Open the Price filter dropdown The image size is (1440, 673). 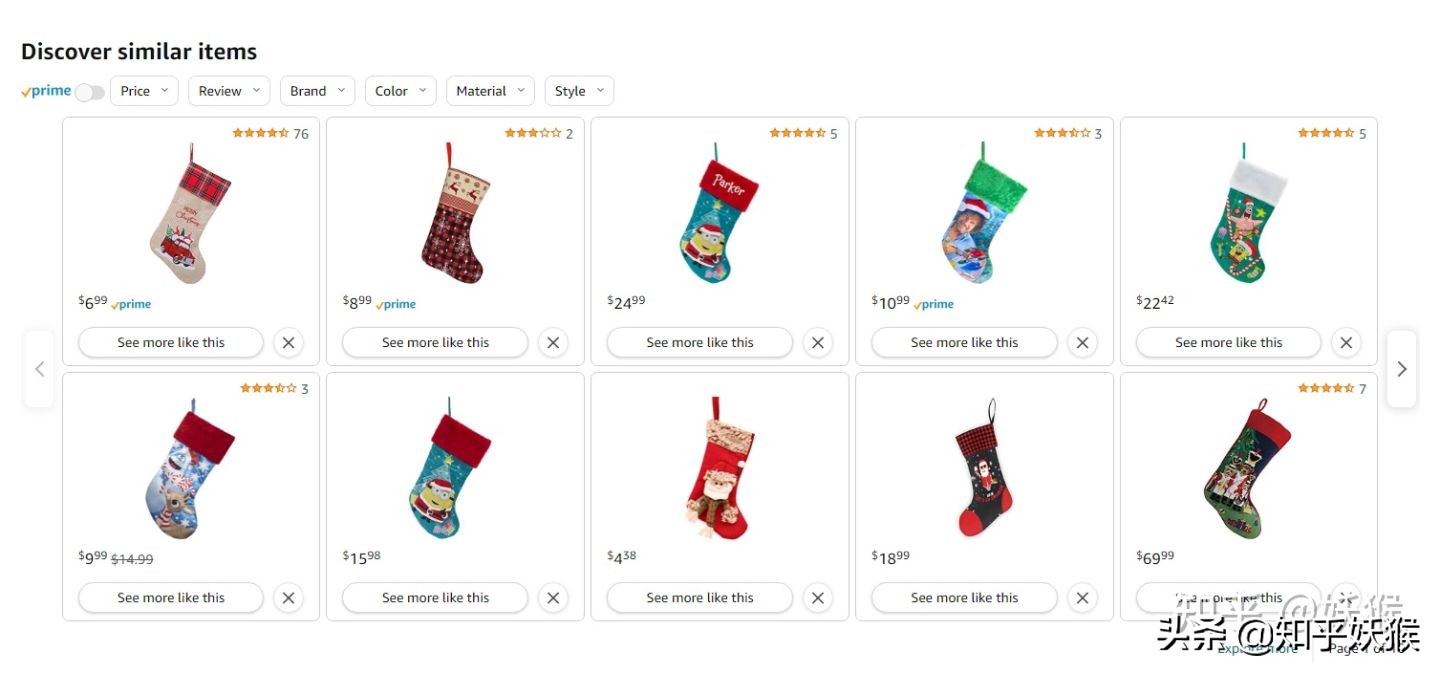(144, 91)
